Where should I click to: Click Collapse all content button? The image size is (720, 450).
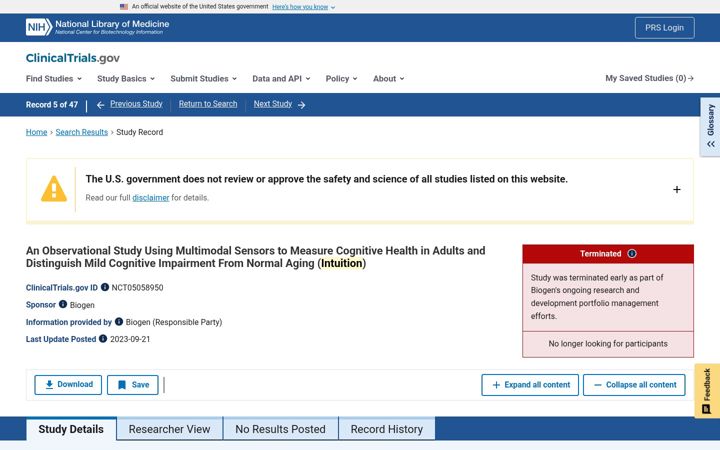coord(634,385)
